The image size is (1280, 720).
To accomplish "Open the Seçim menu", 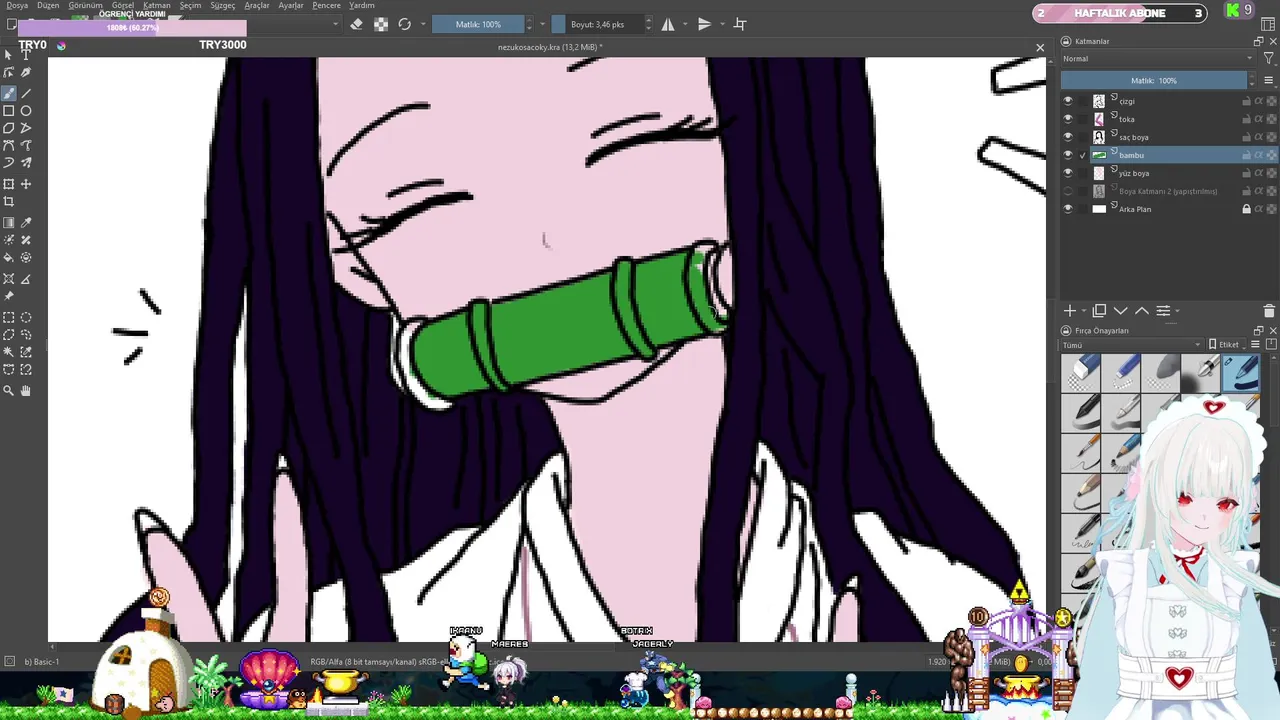I will pyautogui.click(x=190, y=5).
